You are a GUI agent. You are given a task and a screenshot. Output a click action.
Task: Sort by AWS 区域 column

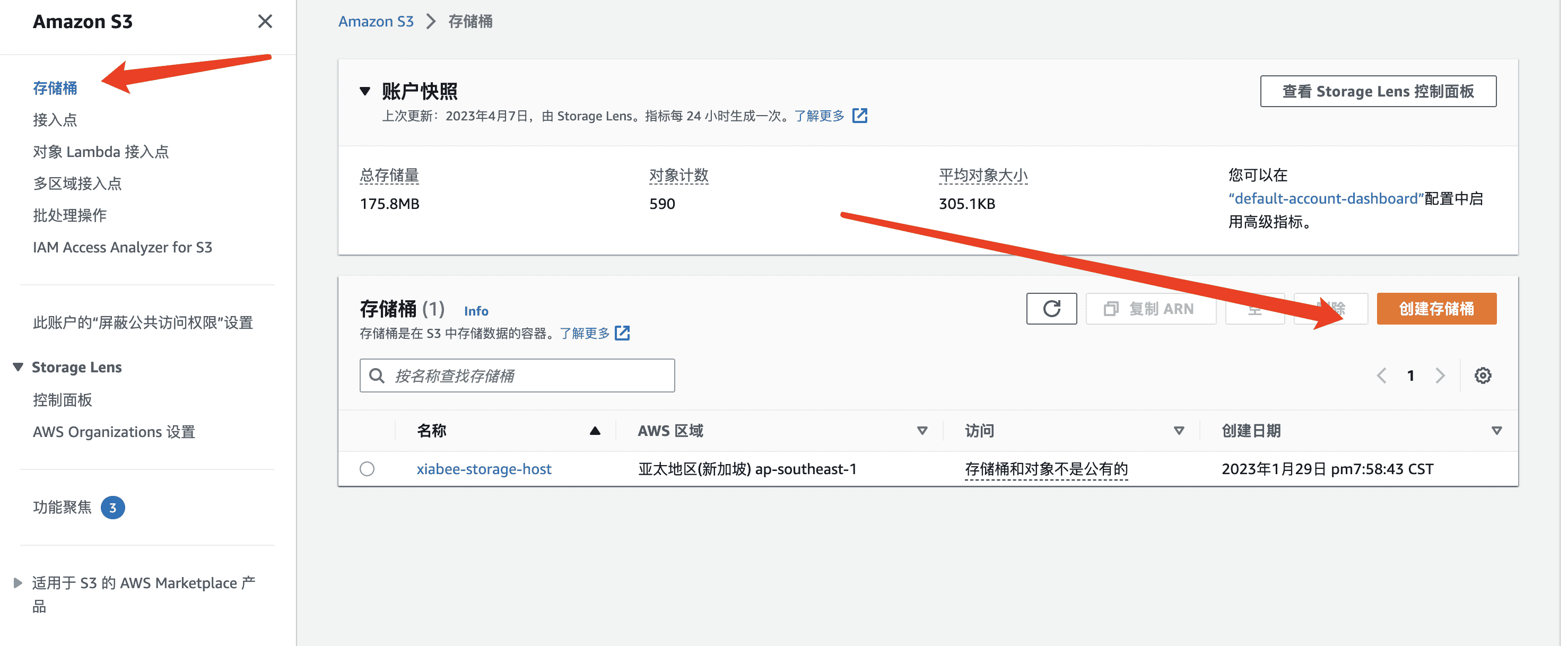coord(922,431)
